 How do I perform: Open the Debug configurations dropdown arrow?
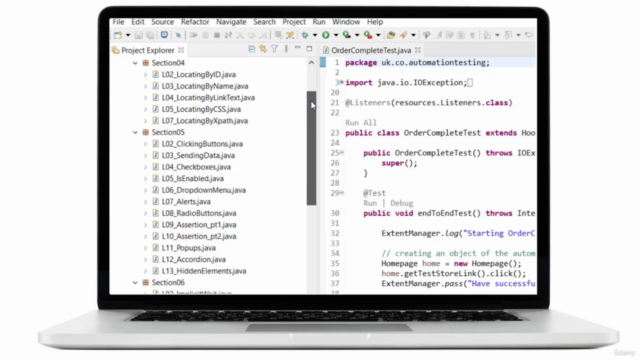click(x=315, y=35)
